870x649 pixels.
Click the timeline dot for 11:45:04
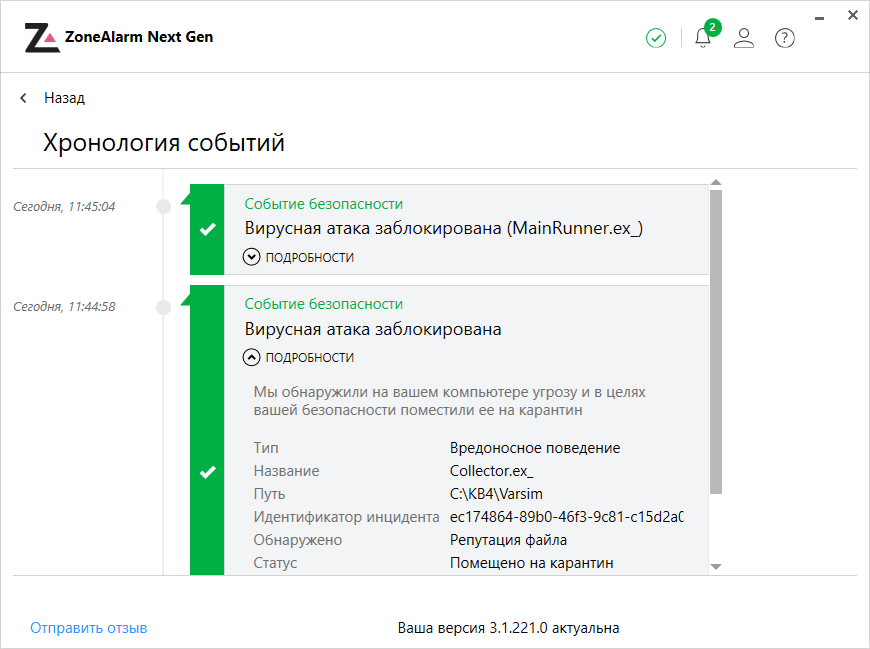(164, 206)
